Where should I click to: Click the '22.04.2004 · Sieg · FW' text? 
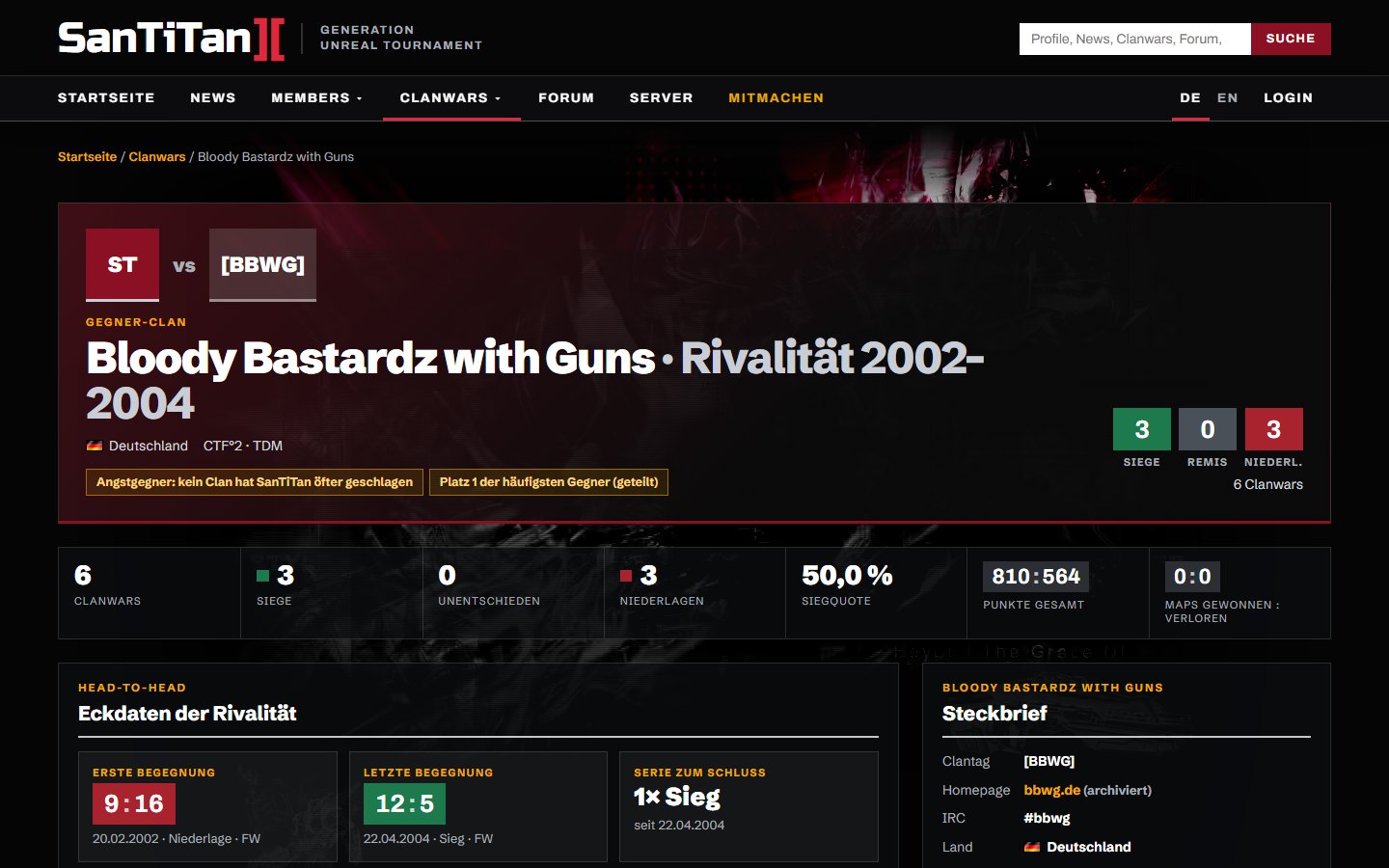(428, 839)
